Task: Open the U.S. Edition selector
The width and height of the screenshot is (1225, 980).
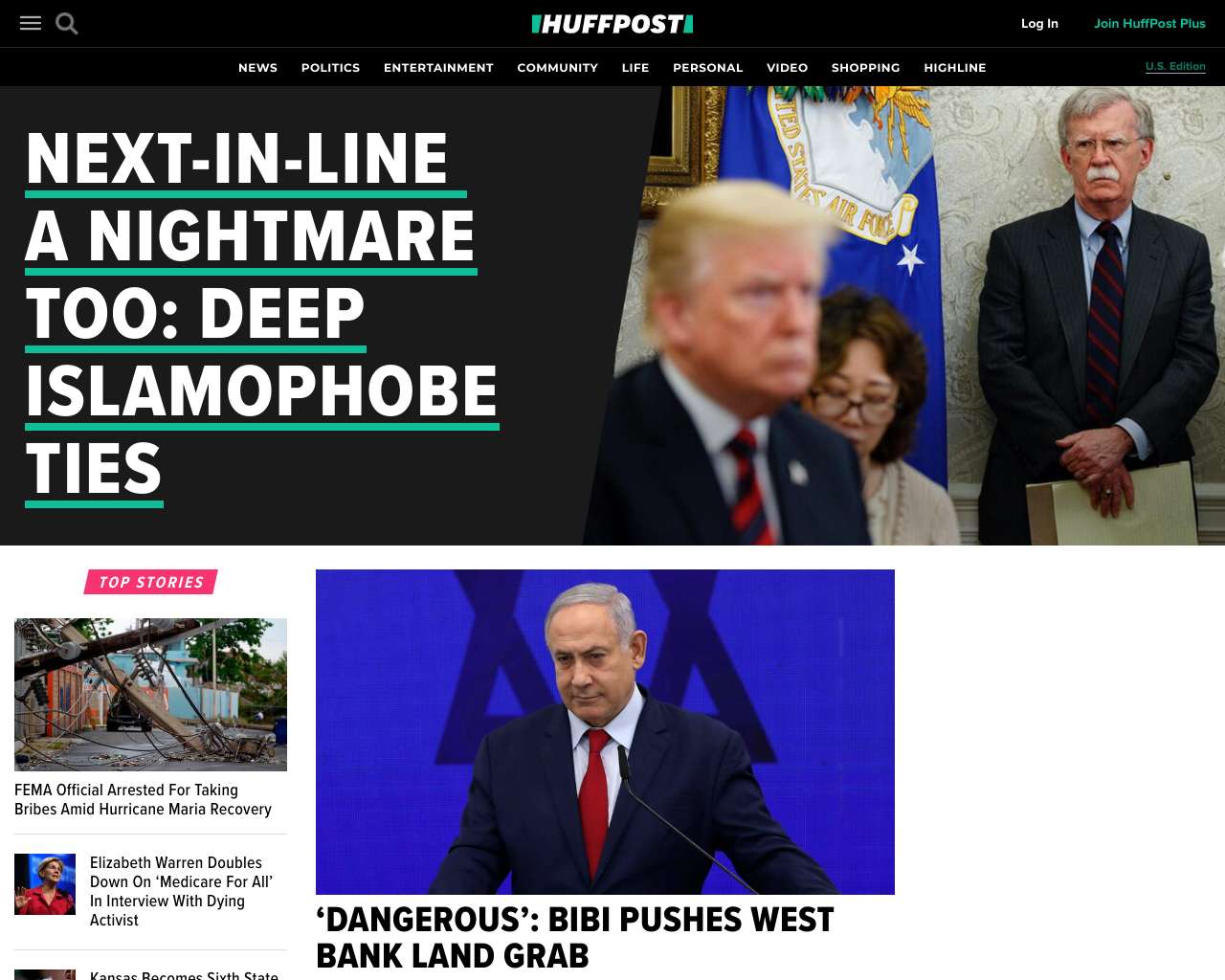Action: pos(1175,66)
